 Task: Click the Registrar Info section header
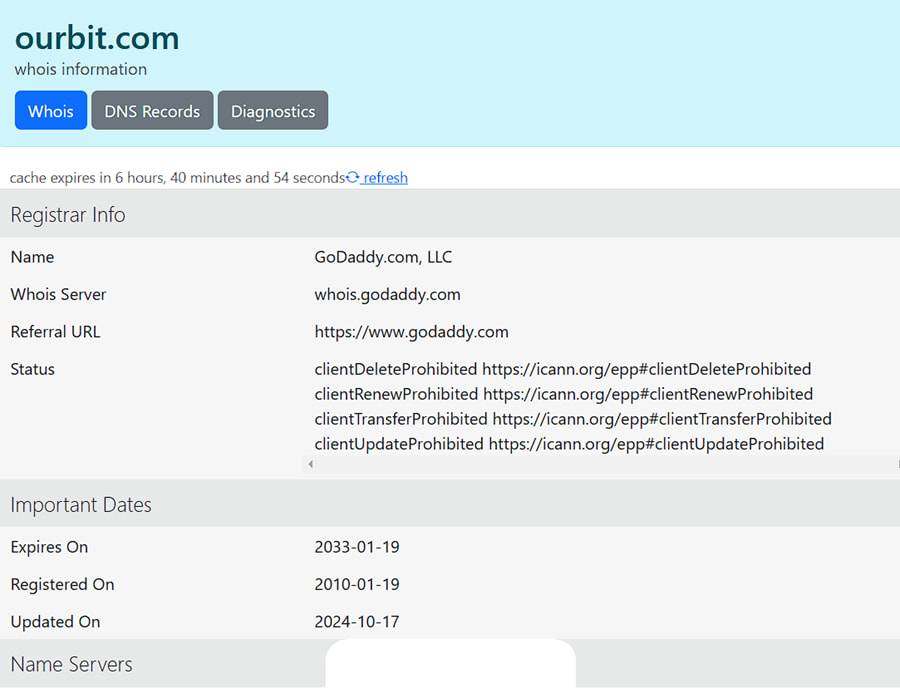coord(450,214)
